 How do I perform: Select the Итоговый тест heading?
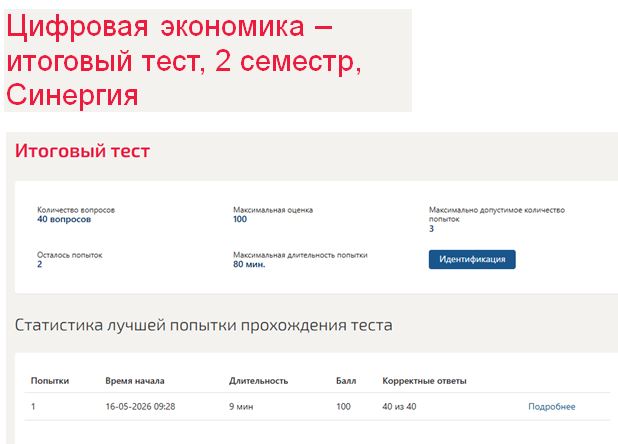[x=82, y=151]
